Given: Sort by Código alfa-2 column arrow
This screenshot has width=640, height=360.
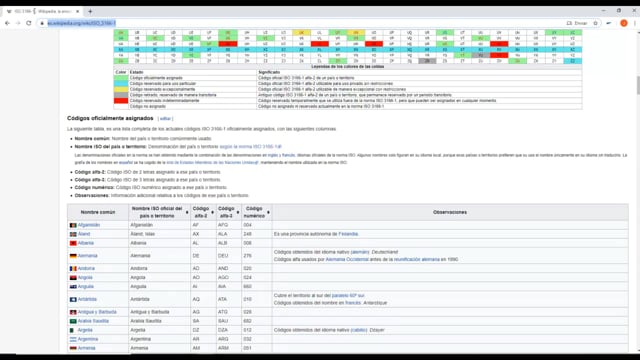Looking at the screenshot, I should coord(212,212).
